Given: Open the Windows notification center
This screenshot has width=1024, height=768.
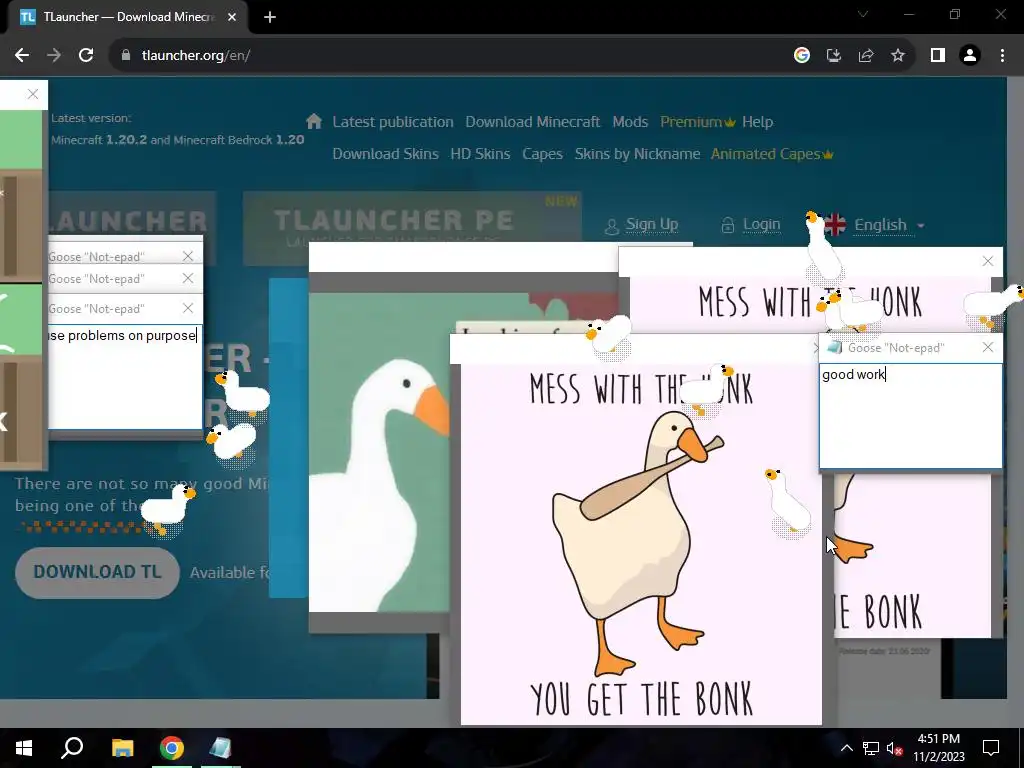Looking at the screenshot, I should [x=991, y=748].
